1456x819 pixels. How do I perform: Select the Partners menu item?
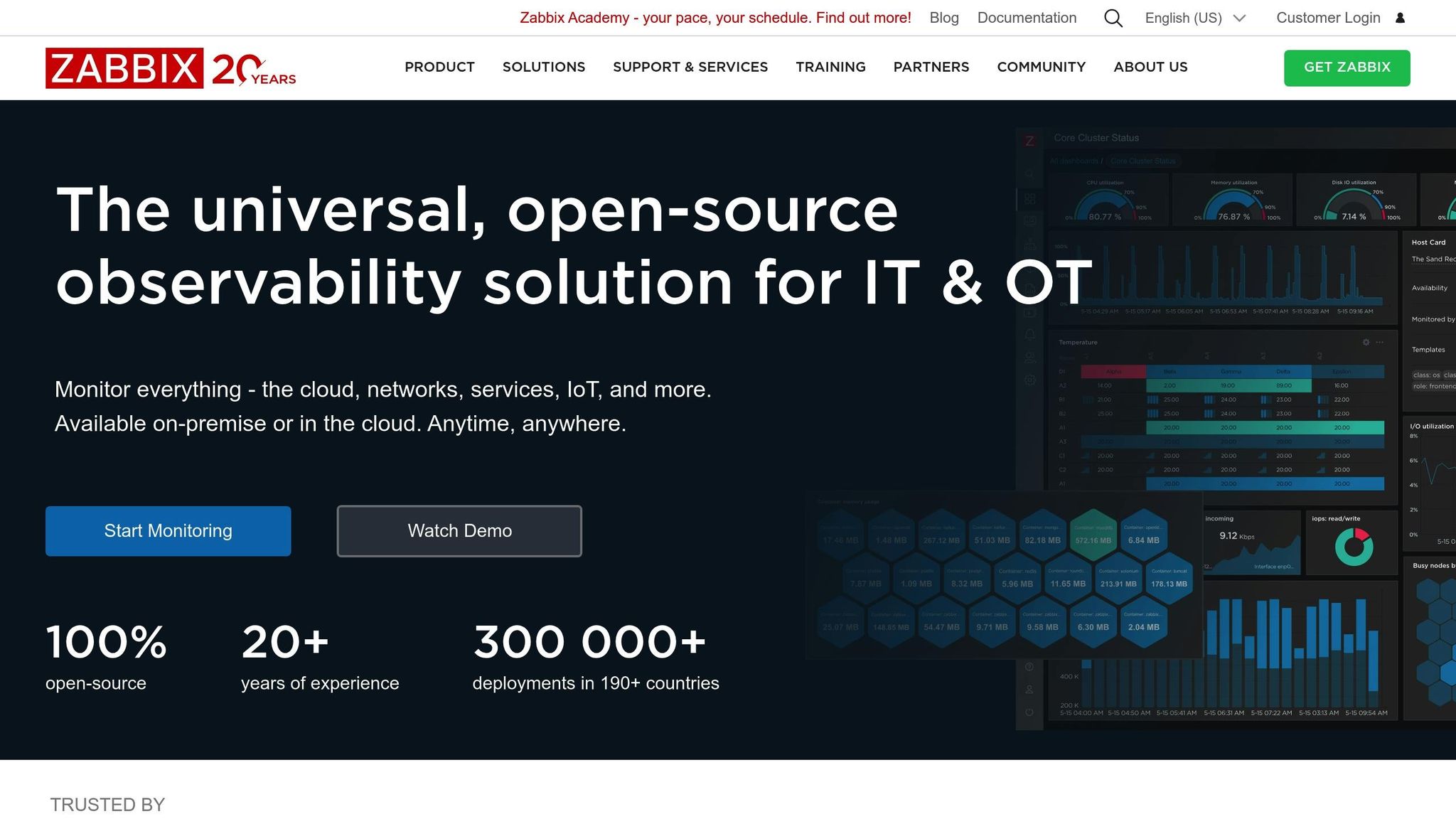coord(931,68)
